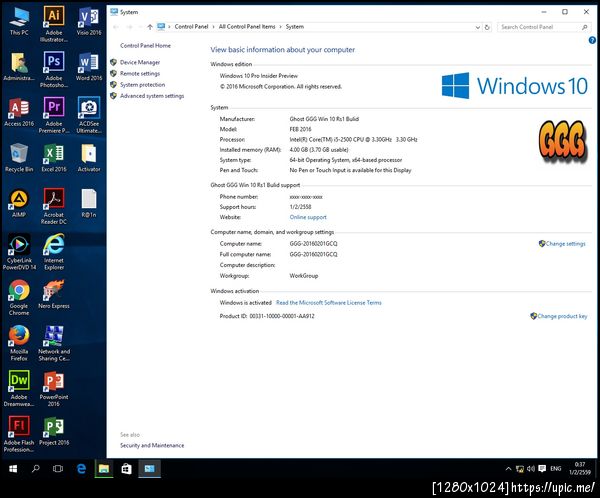Viewport: 600px width, 498px height.
Task: Open Project 2016 desktop shortcut
Action: [54, 431]
